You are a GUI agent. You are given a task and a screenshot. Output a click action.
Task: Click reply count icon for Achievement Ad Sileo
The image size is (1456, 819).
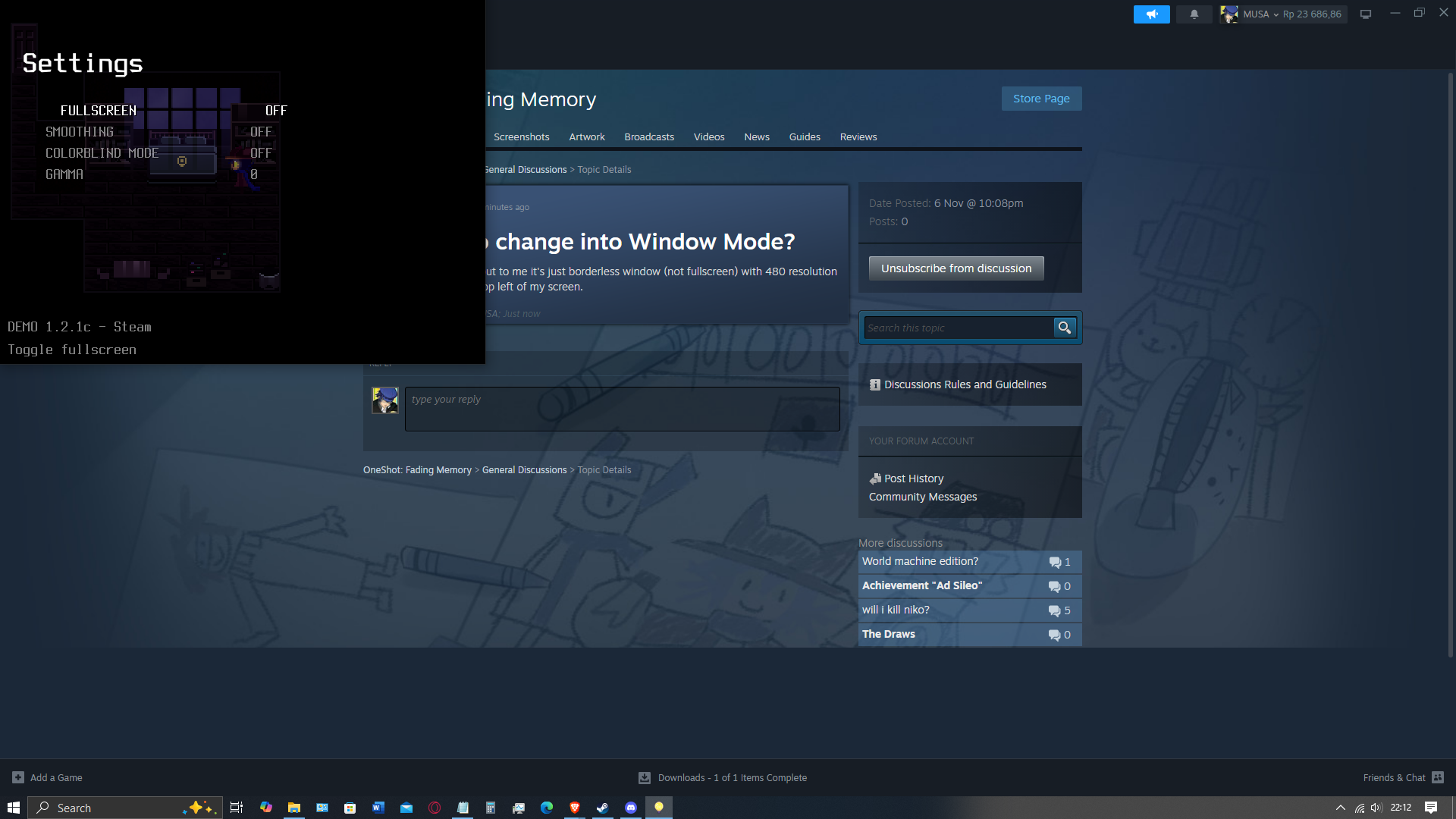1055,587
